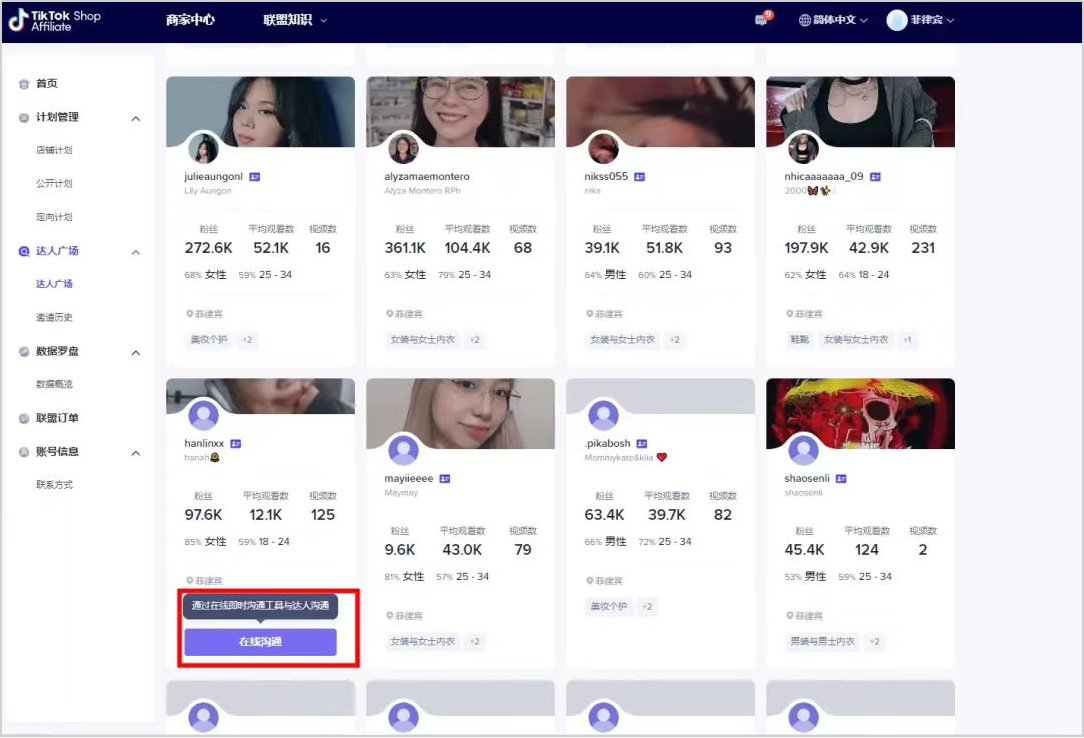Click the globe language icon

pyautogui.click(x=805, y=20)
